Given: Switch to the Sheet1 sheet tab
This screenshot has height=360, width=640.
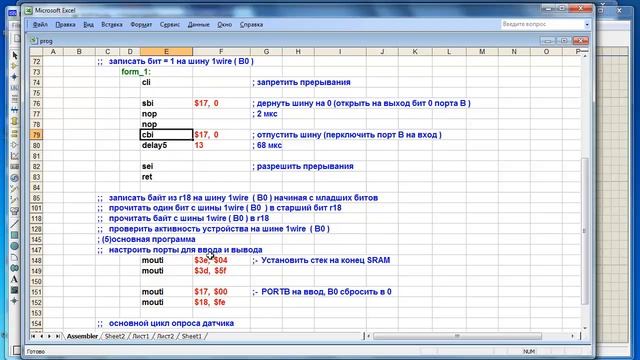Looking at the screenshot, I should pyautogui.click(x=191, y=336).
